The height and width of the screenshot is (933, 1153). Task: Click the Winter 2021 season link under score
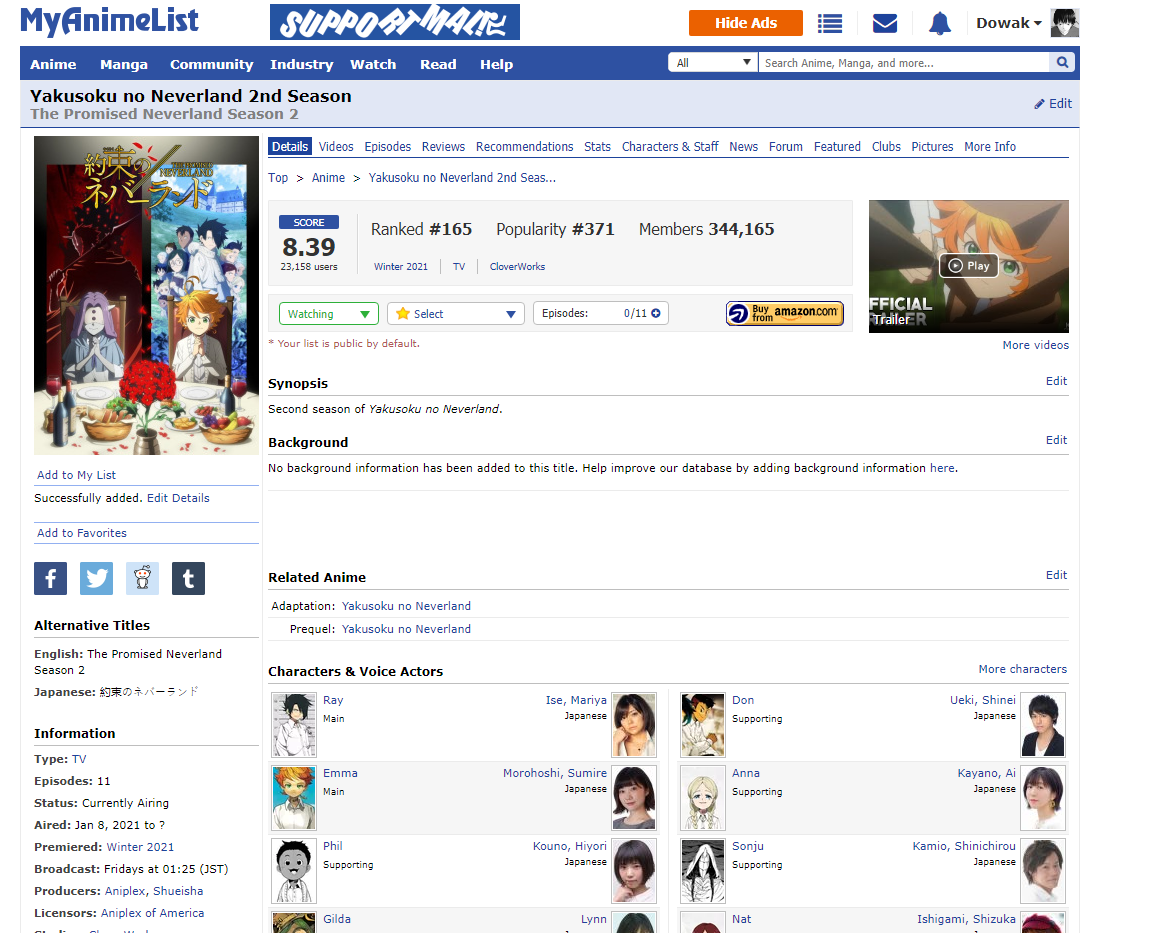click(401, 266)
